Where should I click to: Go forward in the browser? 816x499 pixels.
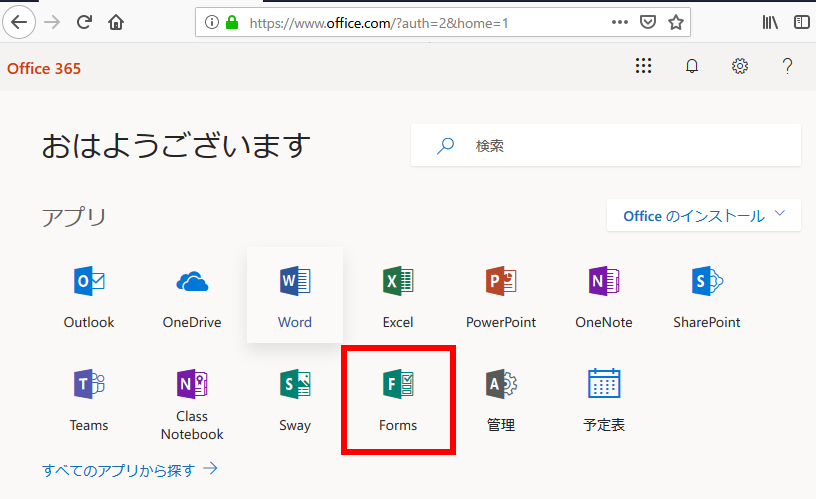pyautogui.click(x=52, y=22)
